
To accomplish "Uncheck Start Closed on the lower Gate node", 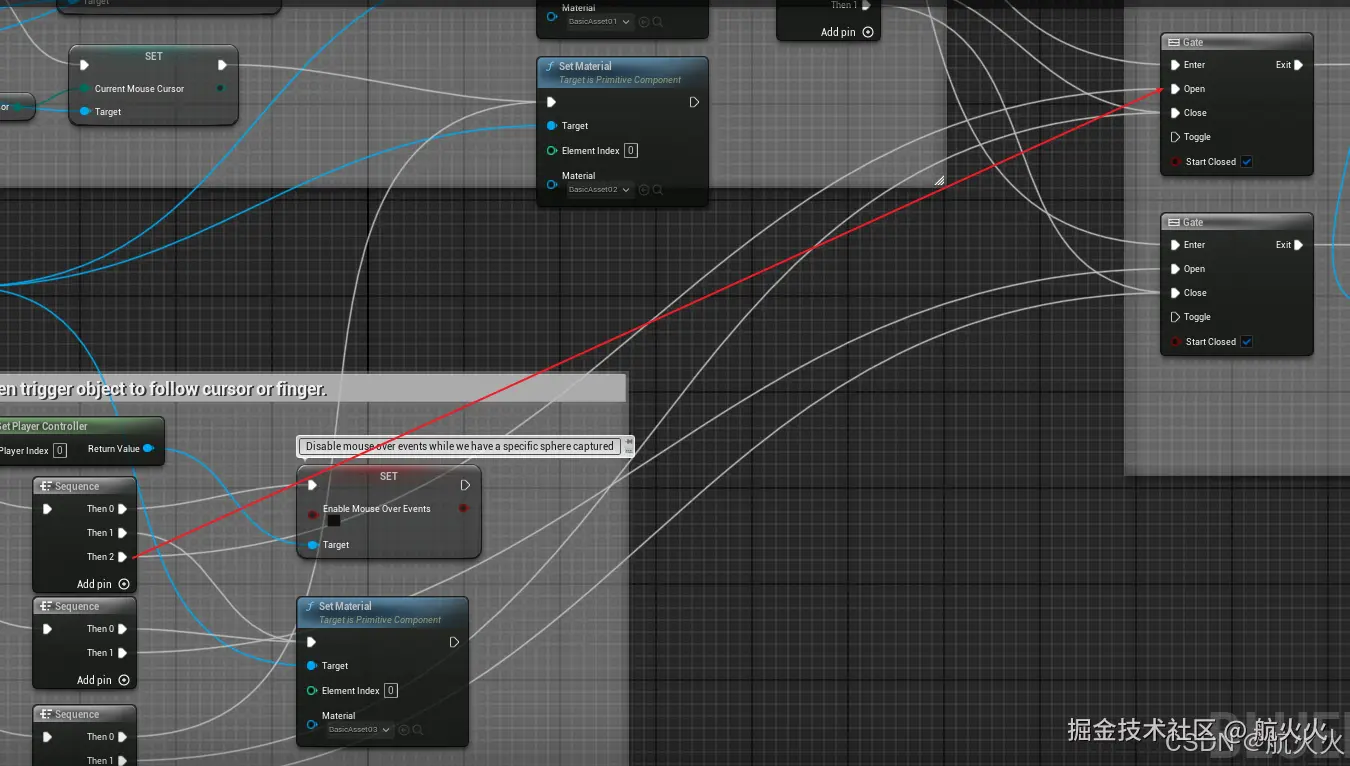I will click(1247, 342).
